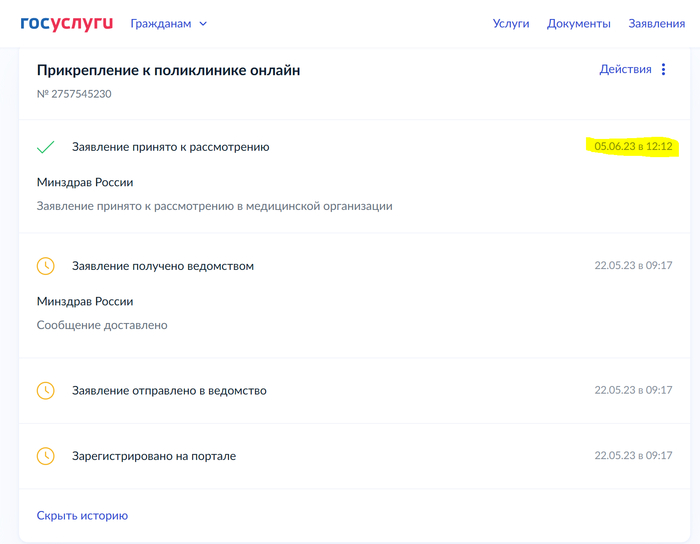
Task: Select Минздрав России above Сообщение доставлено
Action: (85, 301)
